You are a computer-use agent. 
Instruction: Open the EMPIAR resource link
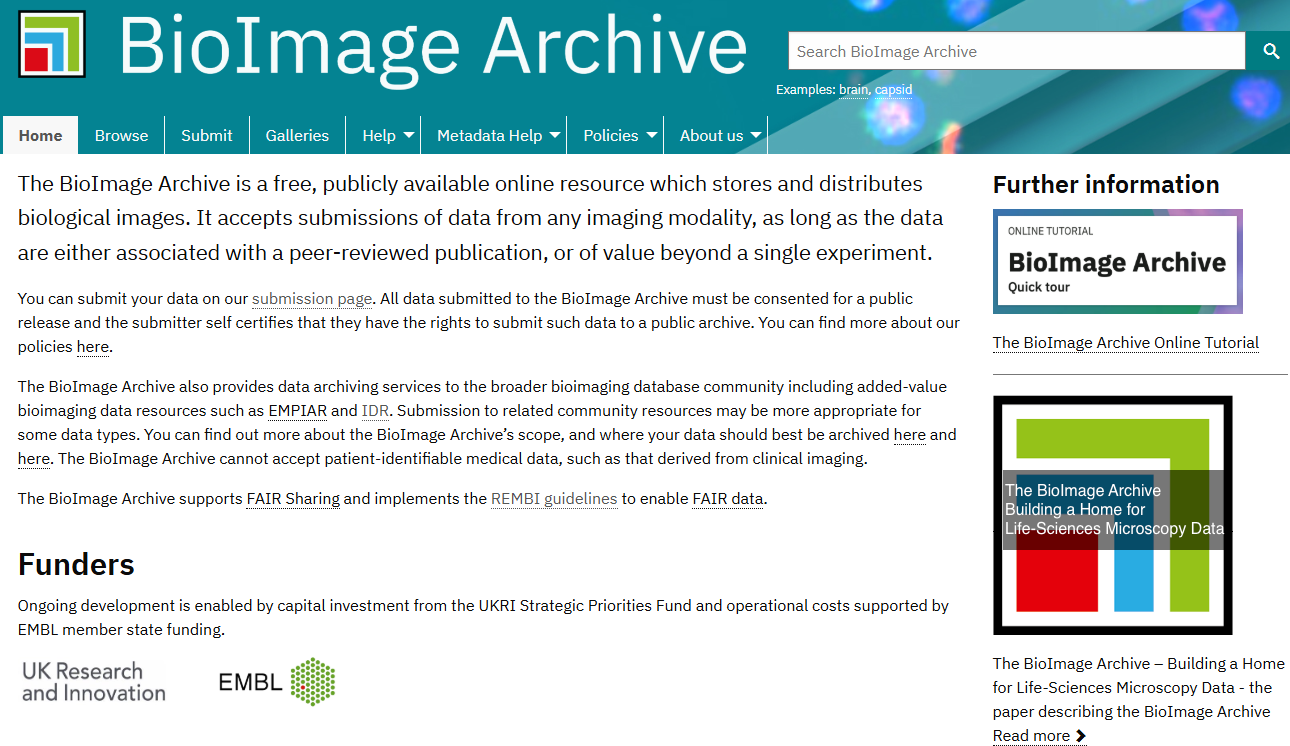click(x=297, y=410)
